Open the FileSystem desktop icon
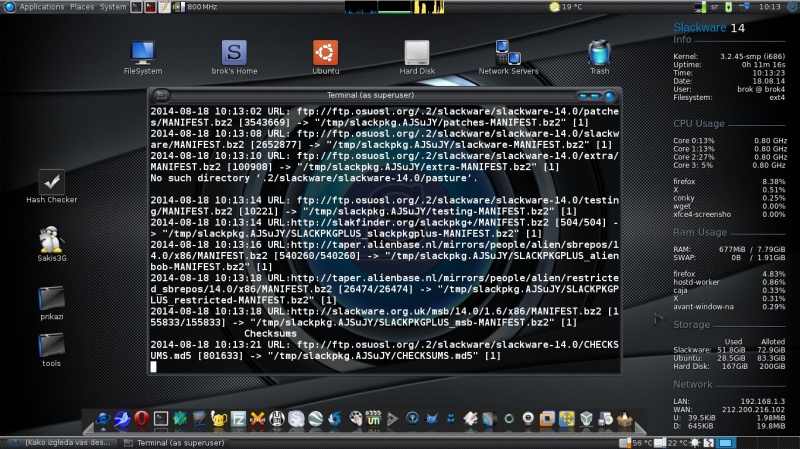The width and height of the screenshot is (800, 449). 143,58
